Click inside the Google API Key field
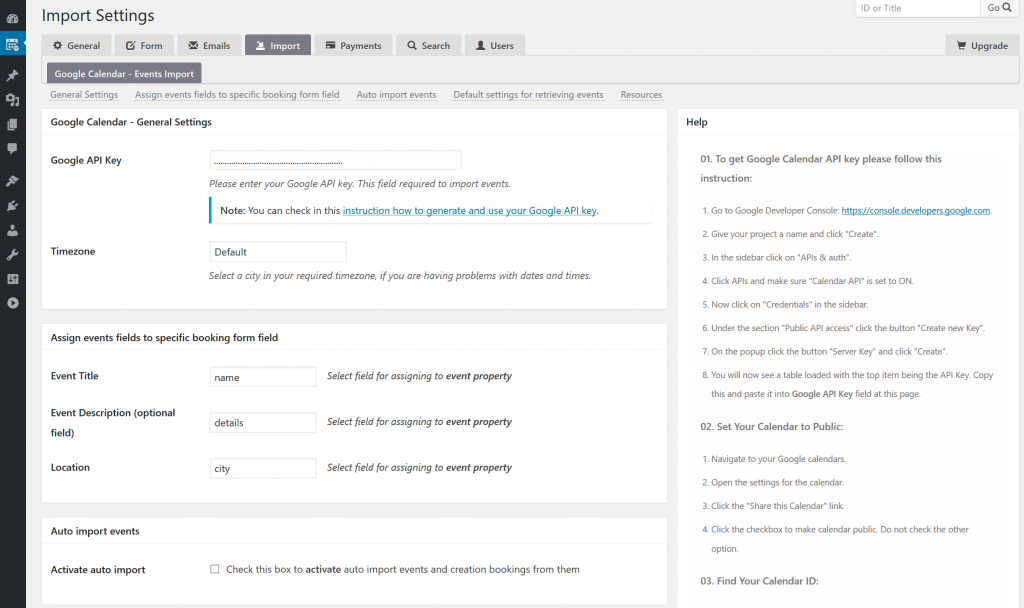1024x608 pixels. [x=335, y=159]
